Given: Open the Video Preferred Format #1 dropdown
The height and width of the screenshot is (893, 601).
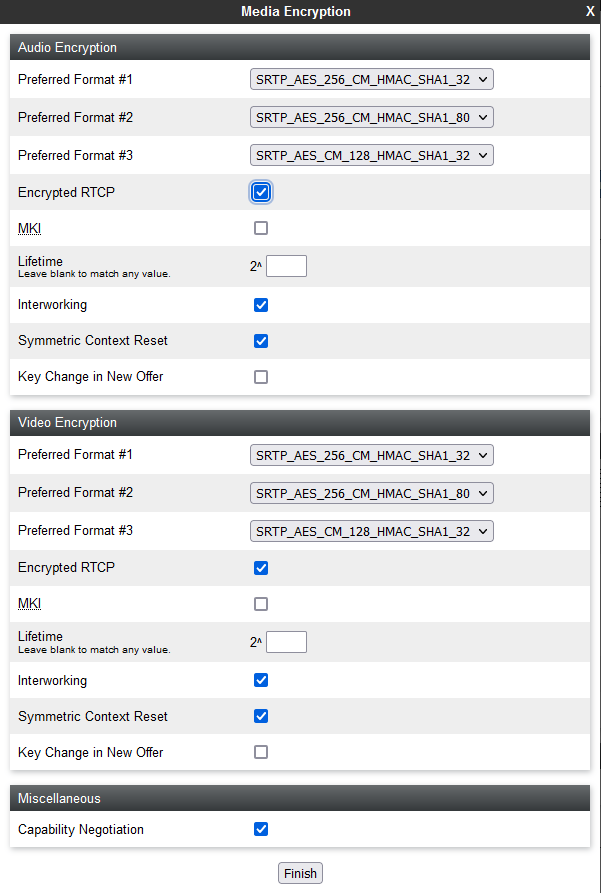Looking at the screenshot, I should pyautogui.click(x=371, y=455).
